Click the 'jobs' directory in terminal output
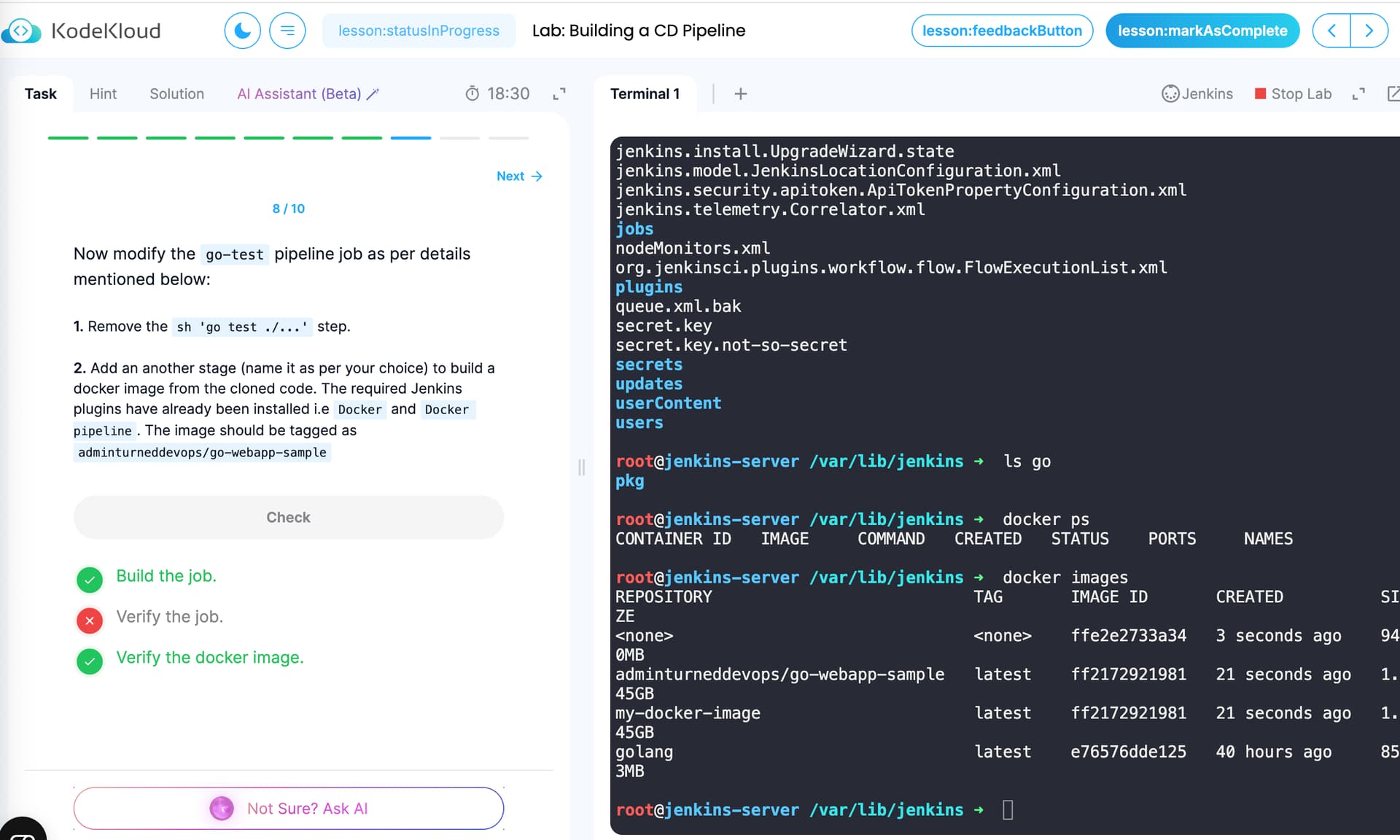This screenshot has height=840, width=1400. (634, 229)
